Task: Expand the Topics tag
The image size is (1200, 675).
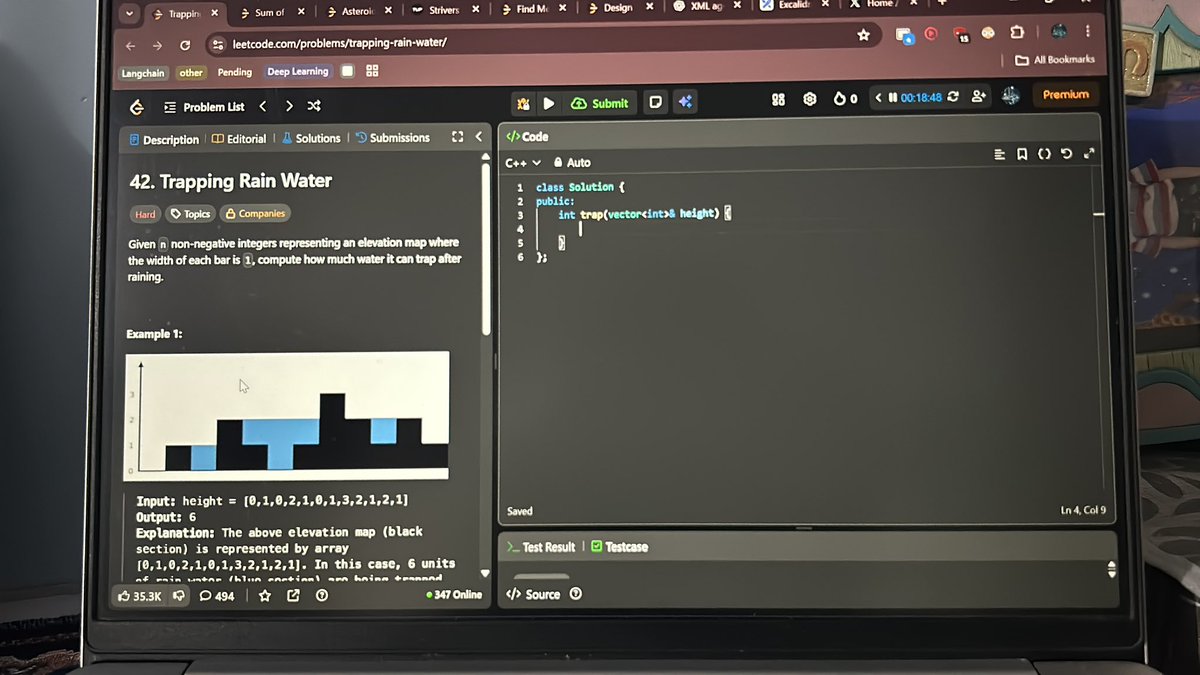Action: click(190, 214)
